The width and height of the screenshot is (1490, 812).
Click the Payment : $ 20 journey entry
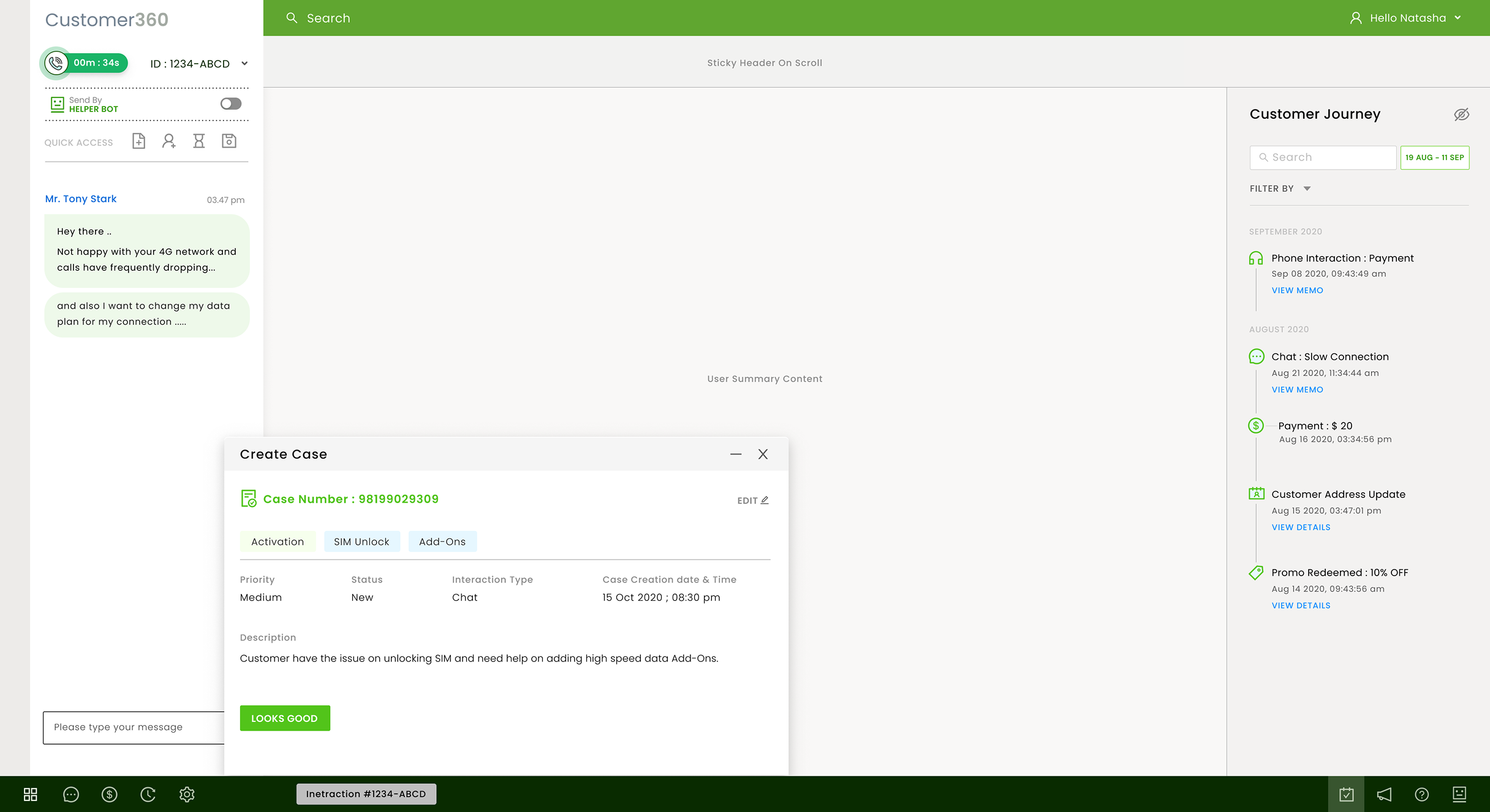coord(1315,426)
